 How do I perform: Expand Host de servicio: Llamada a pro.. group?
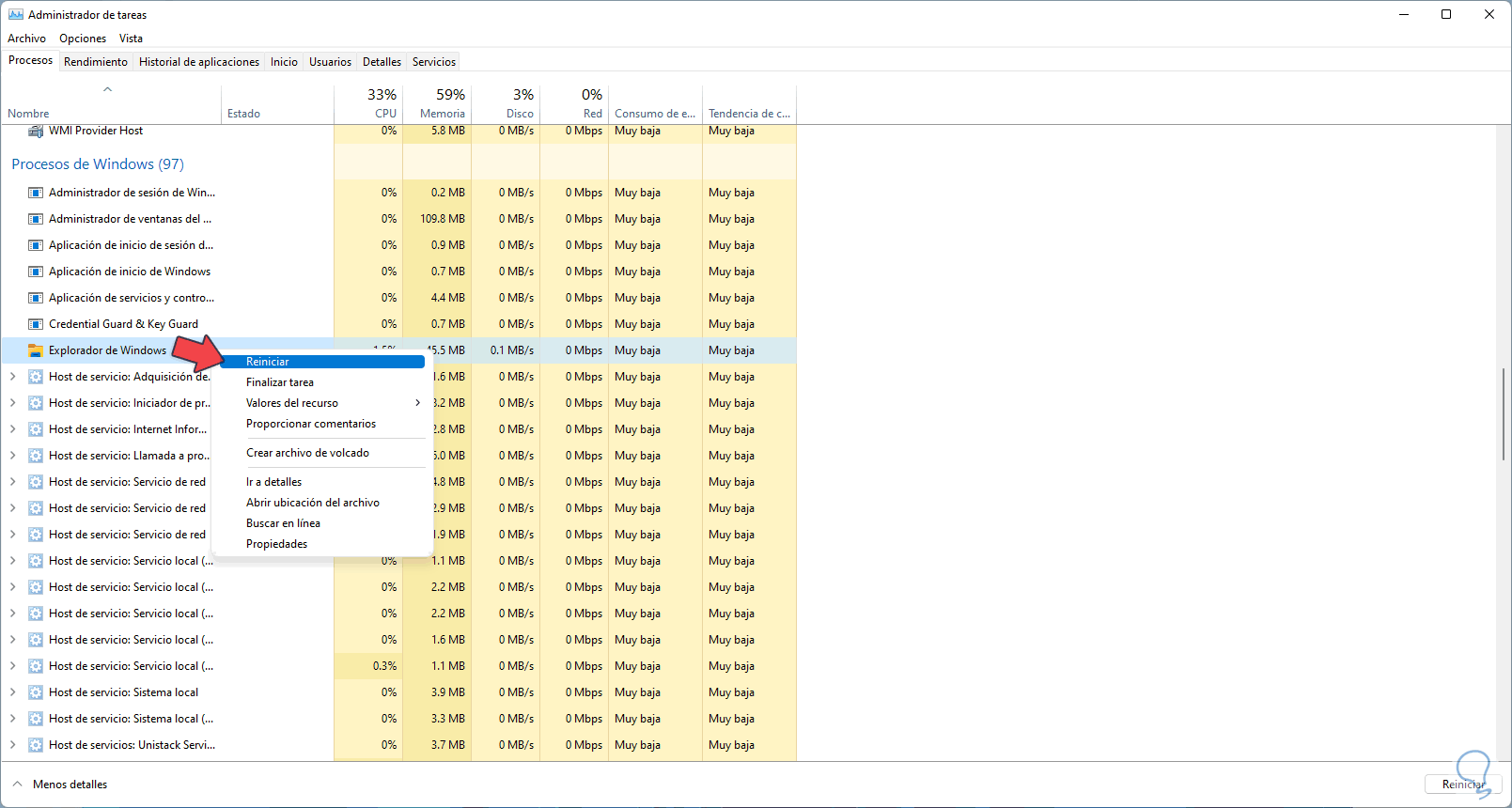12,456
